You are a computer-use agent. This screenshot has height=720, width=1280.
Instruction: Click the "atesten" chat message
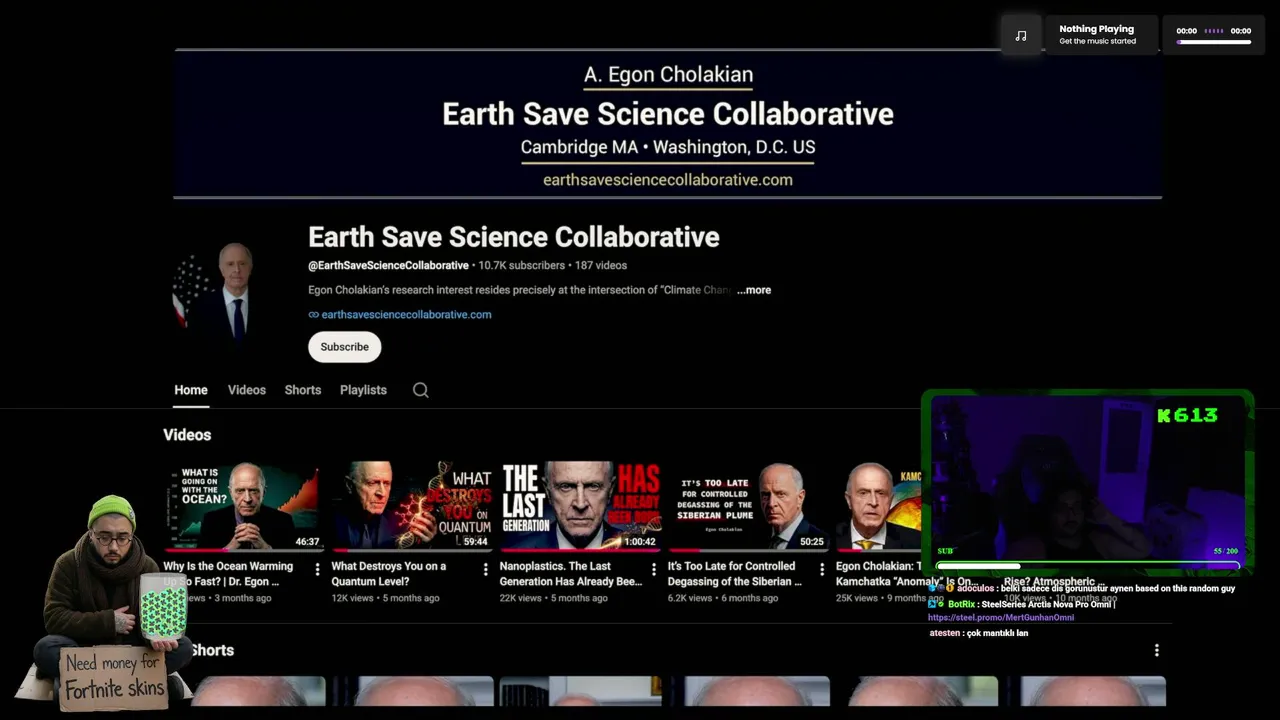pyautogui.click(x=979, y=633)
